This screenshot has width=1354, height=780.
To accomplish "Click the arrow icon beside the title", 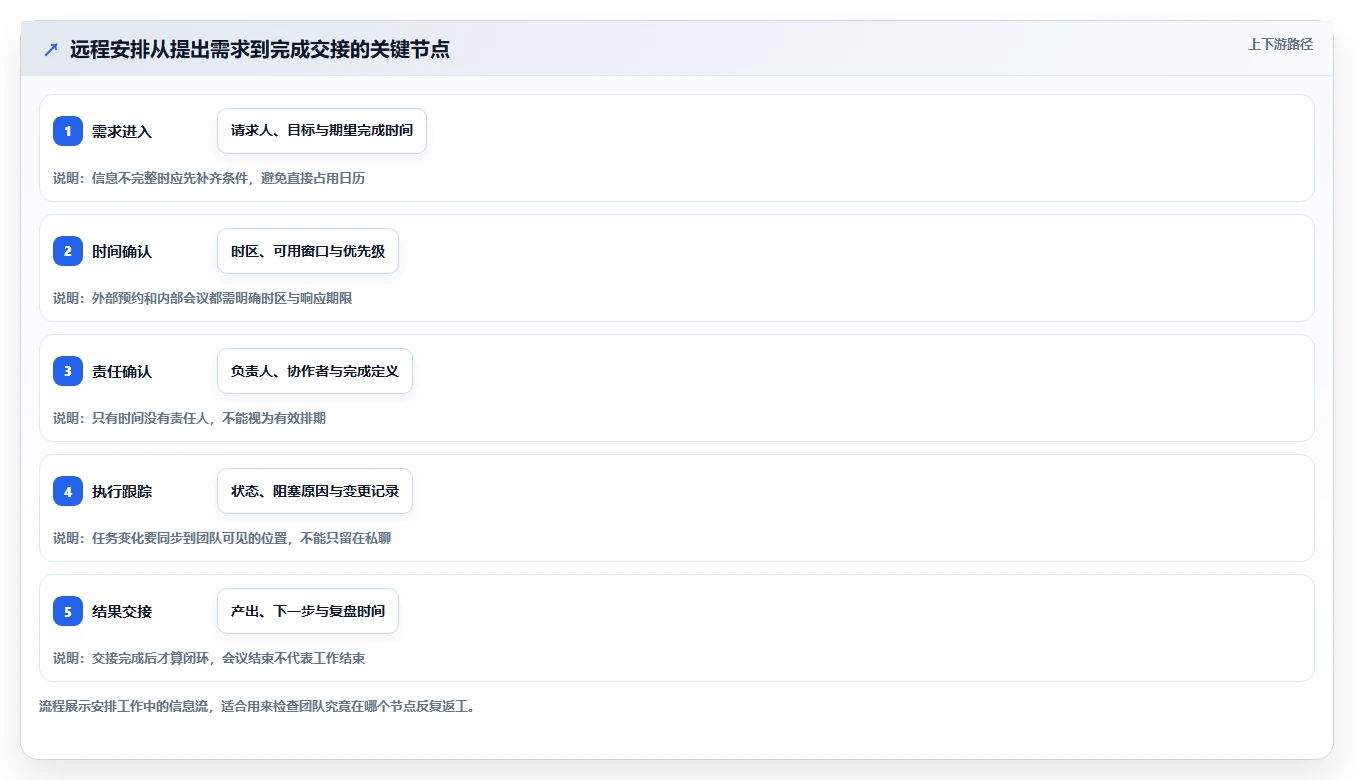I will coord(51,50).
